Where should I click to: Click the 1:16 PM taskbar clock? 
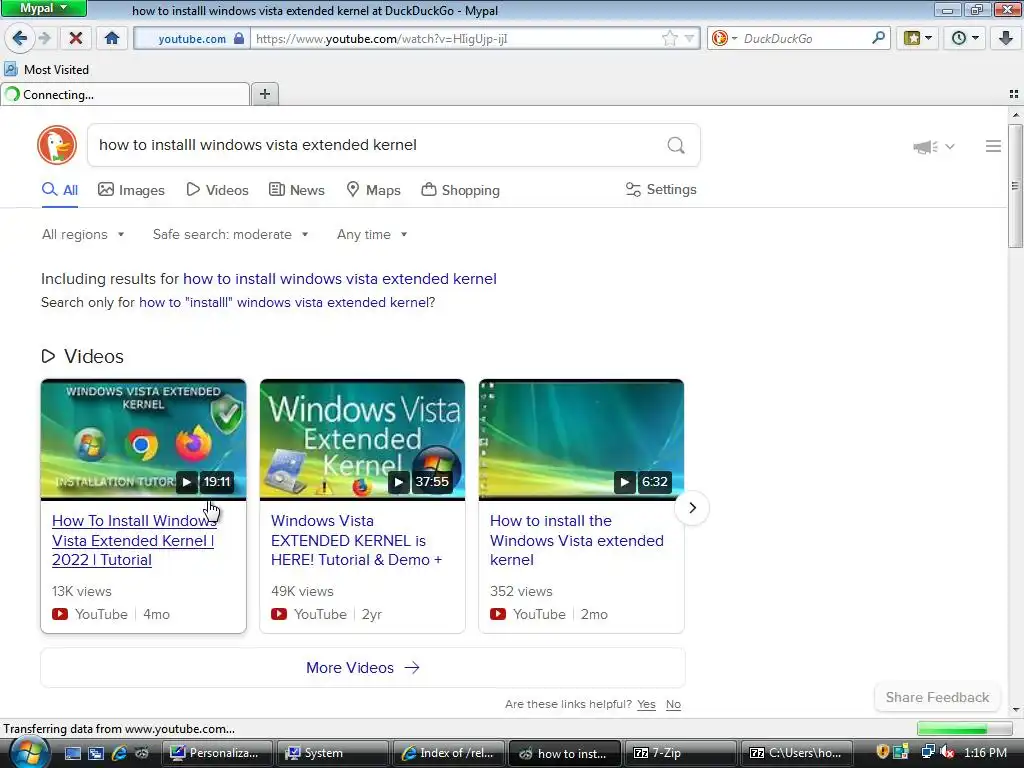click(985, 753)
